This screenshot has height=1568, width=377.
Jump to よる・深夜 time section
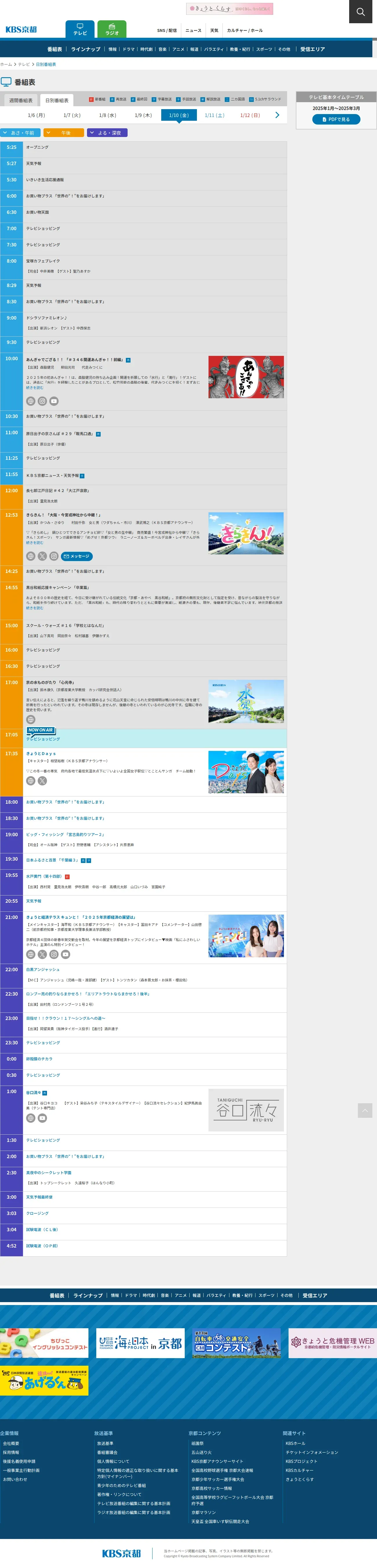pyautogui.click(x=107, y=133)
